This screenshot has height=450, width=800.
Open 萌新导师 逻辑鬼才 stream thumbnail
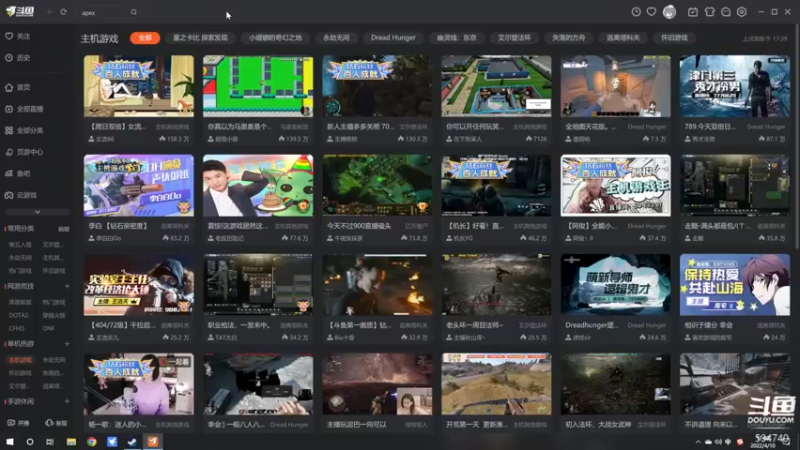615,285
